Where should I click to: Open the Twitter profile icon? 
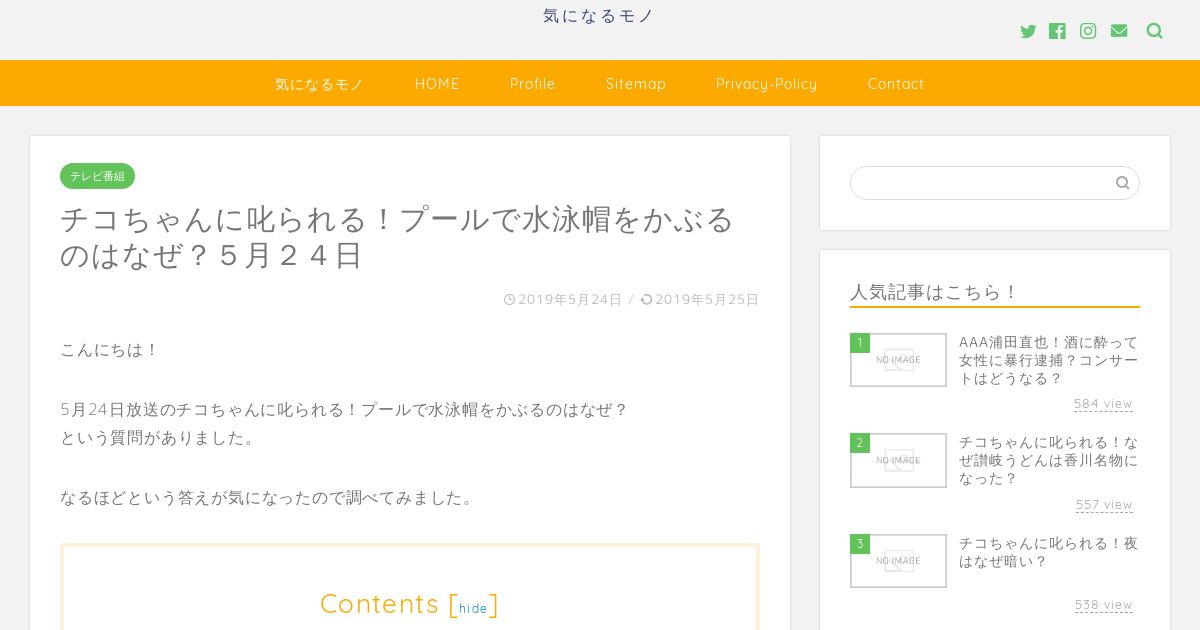pyautogui.click(x=1028, y=31)
